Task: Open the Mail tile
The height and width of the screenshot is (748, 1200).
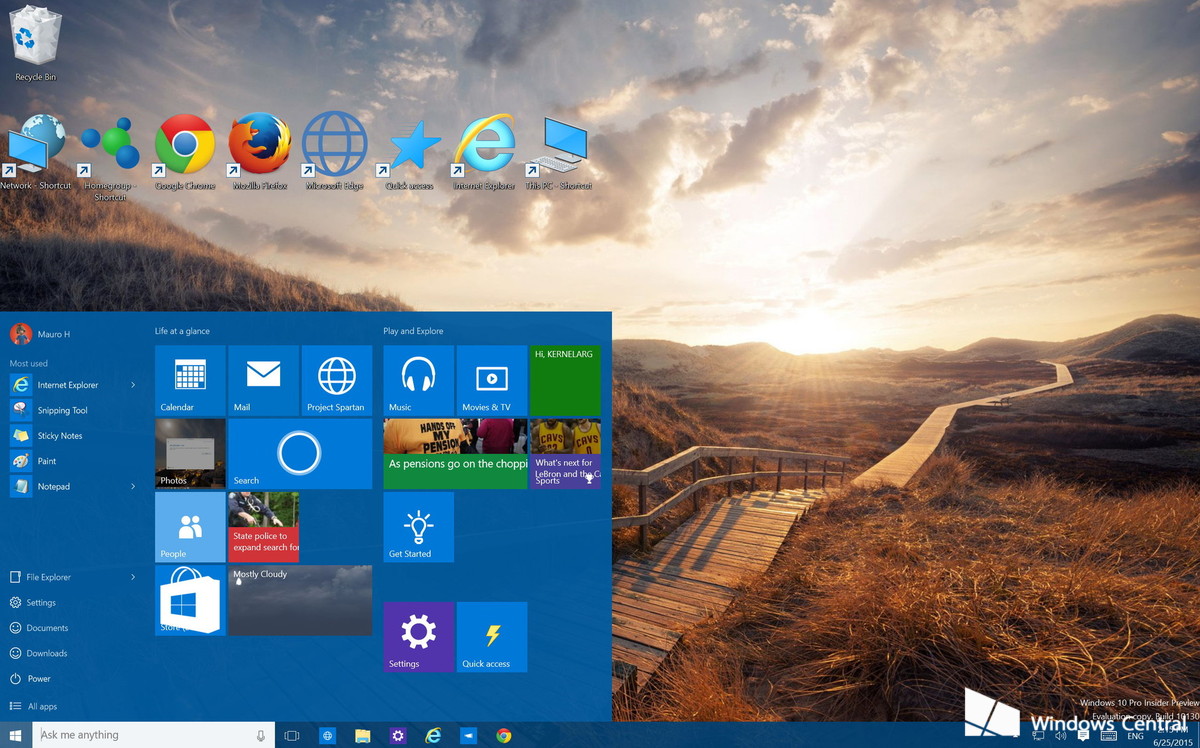Action: point(263,380)
